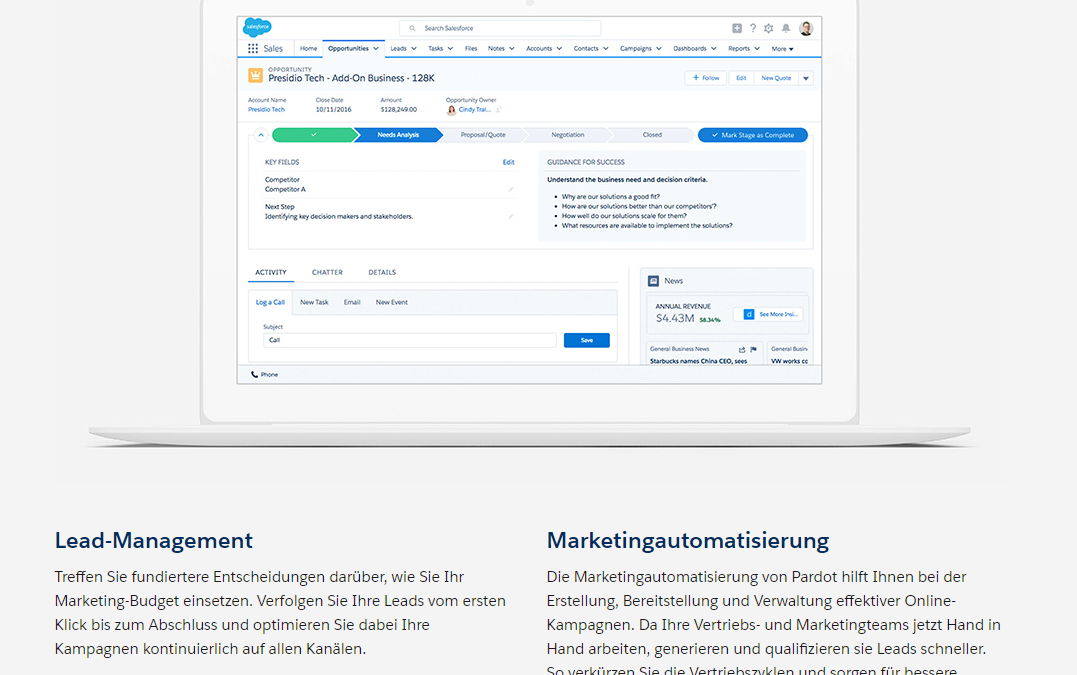The image size is (1077, 675).
Task: Click the New Quote button
Action: (776, 78)
